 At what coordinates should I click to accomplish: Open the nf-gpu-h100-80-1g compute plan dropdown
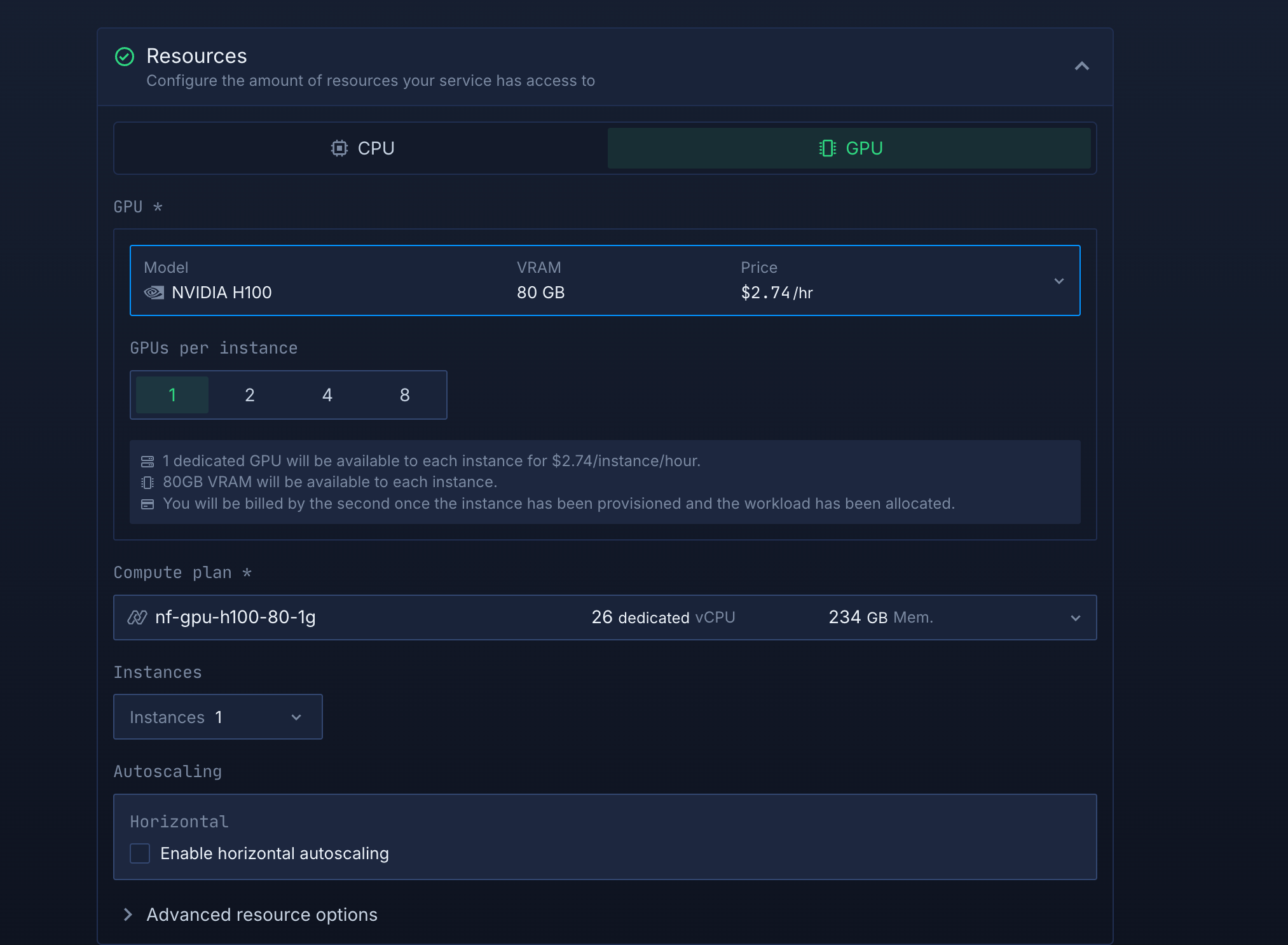[605, 617]
